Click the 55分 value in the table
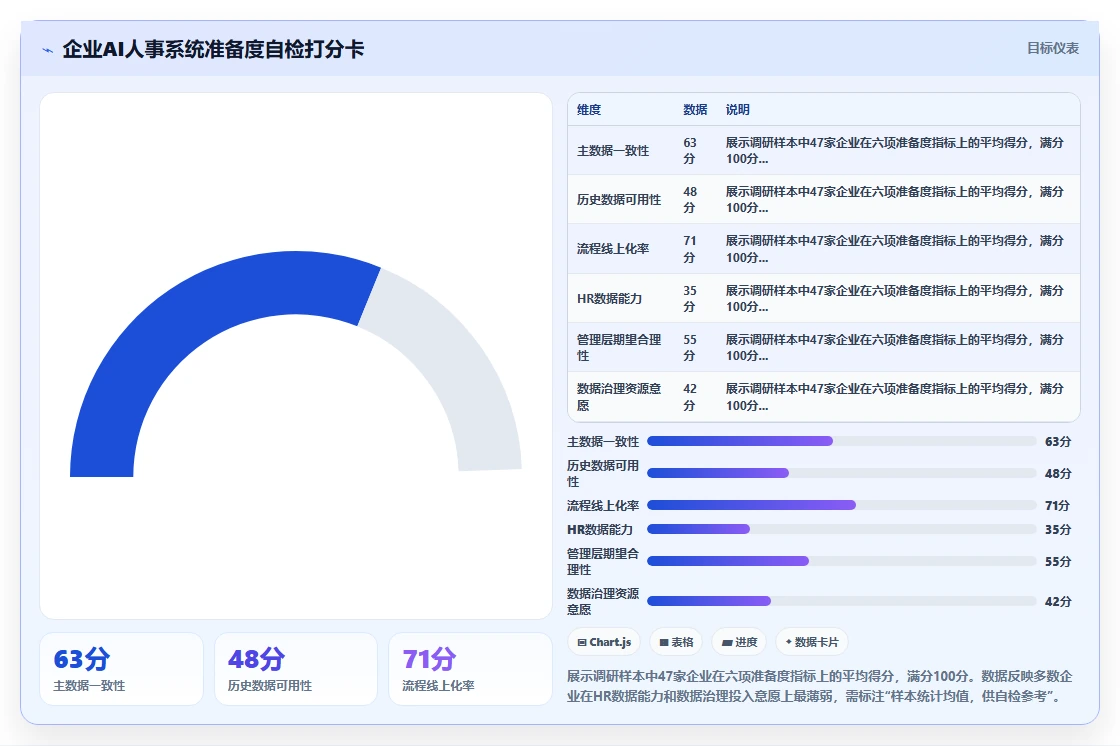The image size is (1120, 746). (x=689, y=347)
